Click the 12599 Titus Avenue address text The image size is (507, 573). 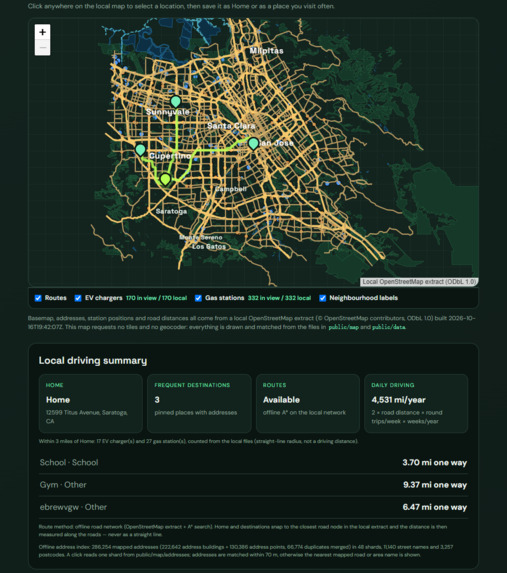(x=87, y=417)
